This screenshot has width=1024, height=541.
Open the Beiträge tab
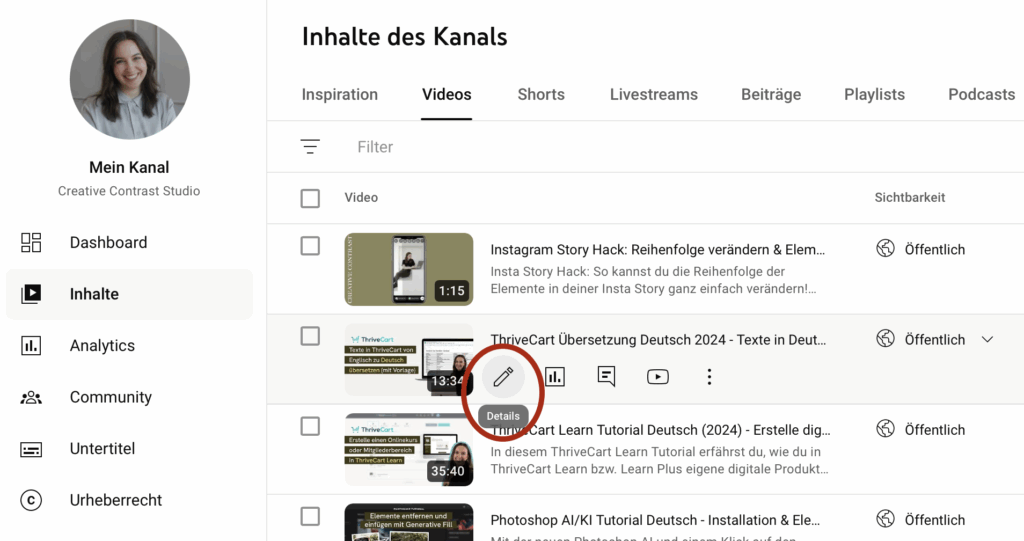(771, 95)
